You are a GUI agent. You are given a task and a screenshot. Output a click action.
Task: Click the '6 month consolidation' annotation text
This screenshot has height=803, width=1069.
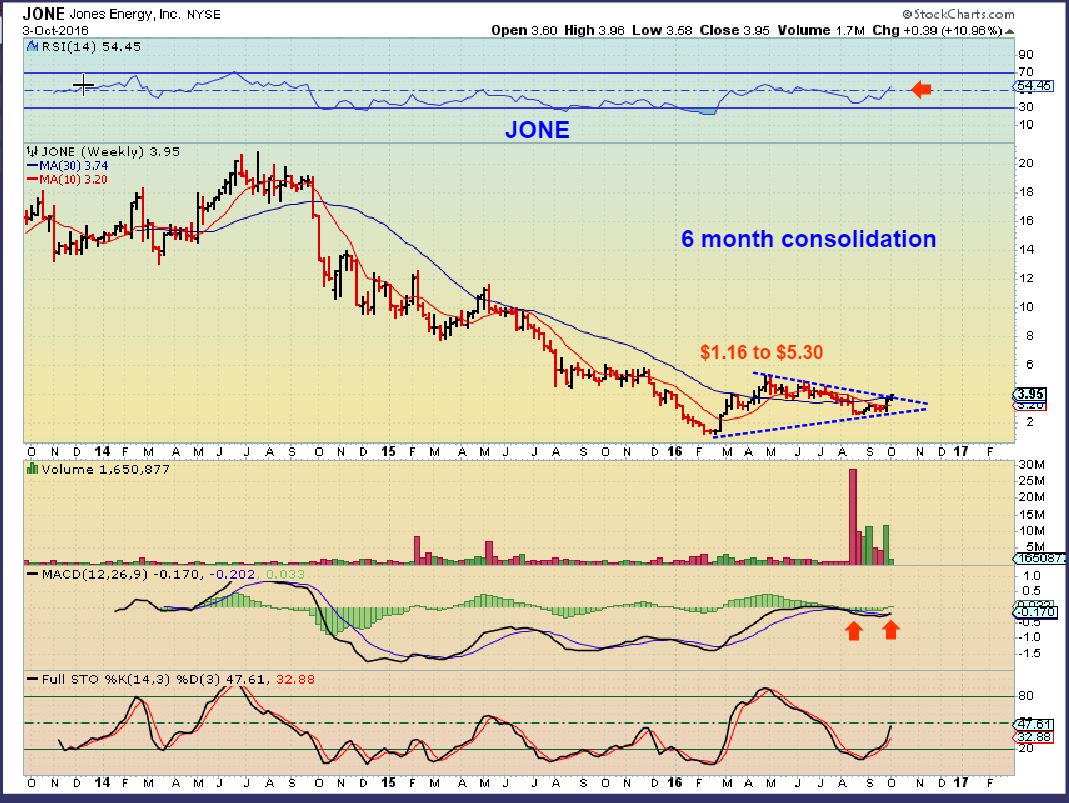pyautogui.click(x=809, y=239)
